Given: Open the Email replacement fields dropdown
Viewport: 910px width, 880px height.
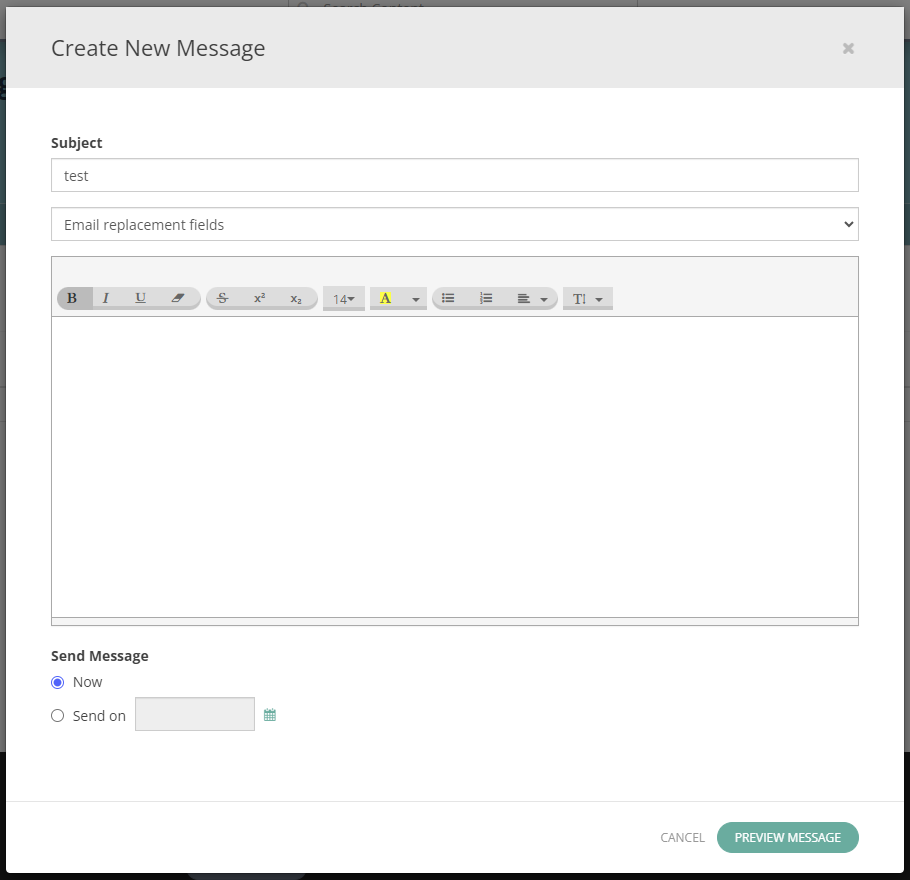Looking at the screenshot, I should click(454, 225).
